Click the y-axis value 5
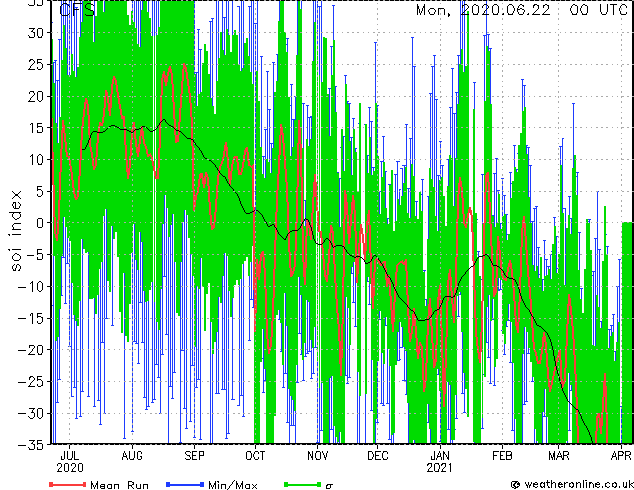 [40, 191]
